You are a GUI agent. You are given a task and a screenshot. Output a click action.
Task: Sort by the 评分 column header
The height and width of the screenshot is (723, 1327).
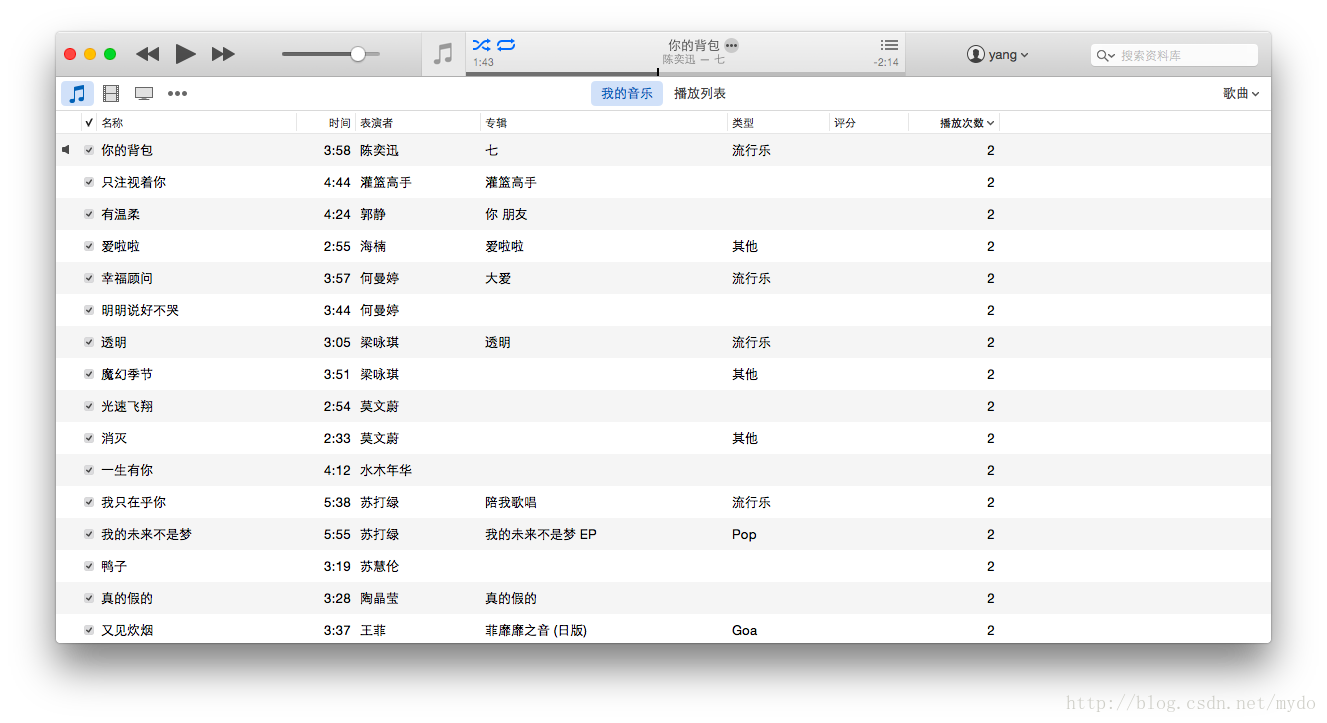click(x=845, y=123)
